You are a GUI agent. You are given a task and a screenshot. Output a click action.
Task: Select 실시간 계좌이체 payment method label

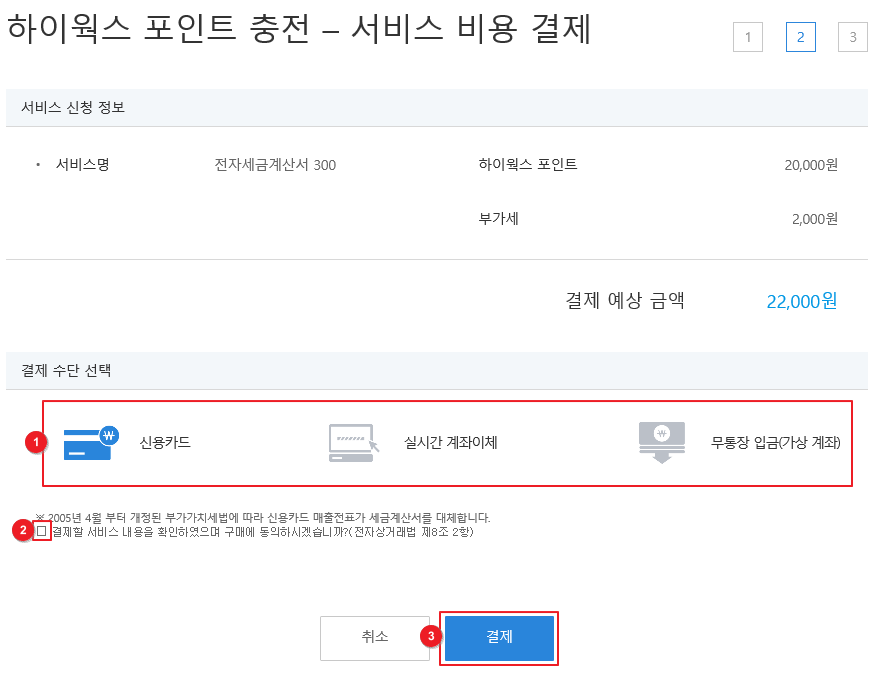451,443
